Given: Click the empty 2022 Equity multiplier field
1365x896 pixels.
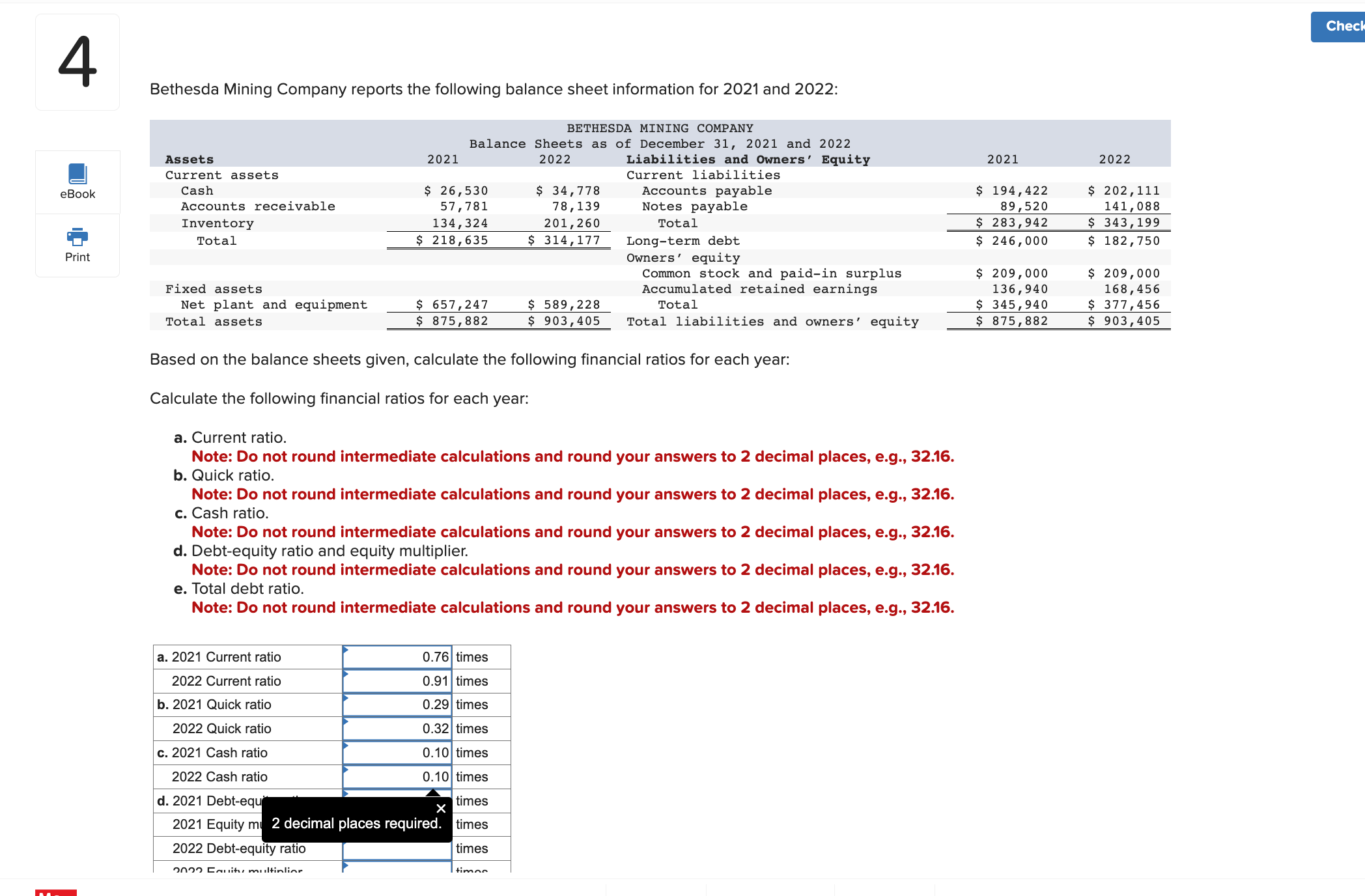Looking at the screenshot, I should [396, 871].
